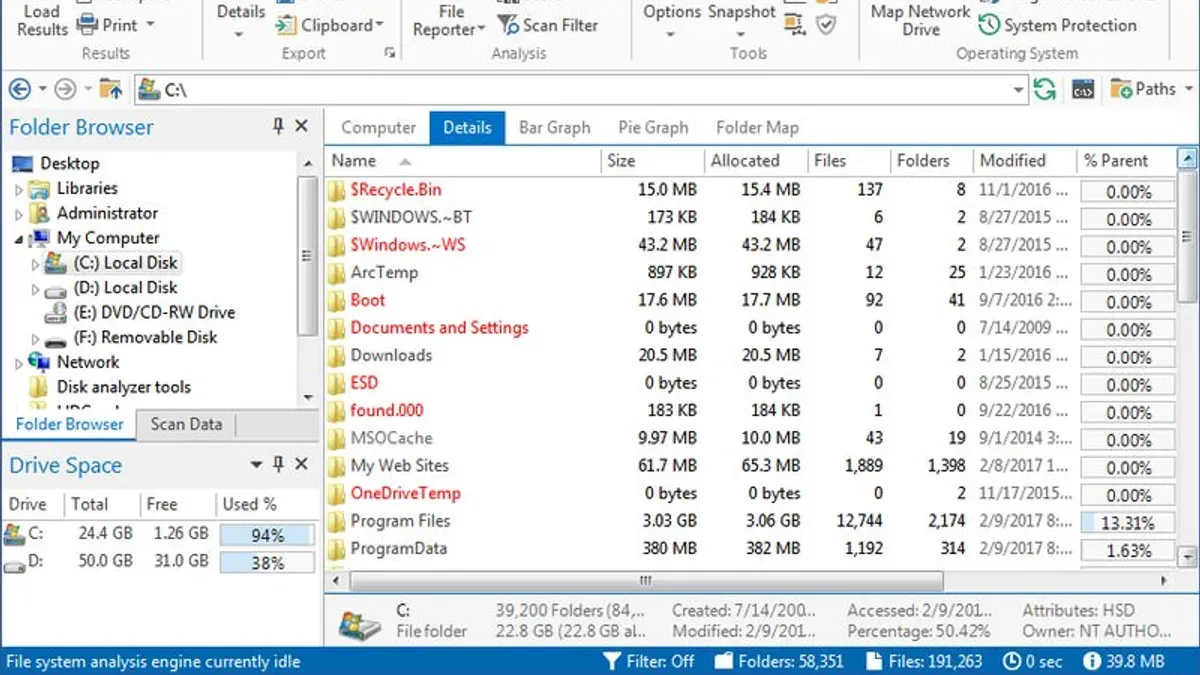Click the green Refresh icon

coord(1044,89)
